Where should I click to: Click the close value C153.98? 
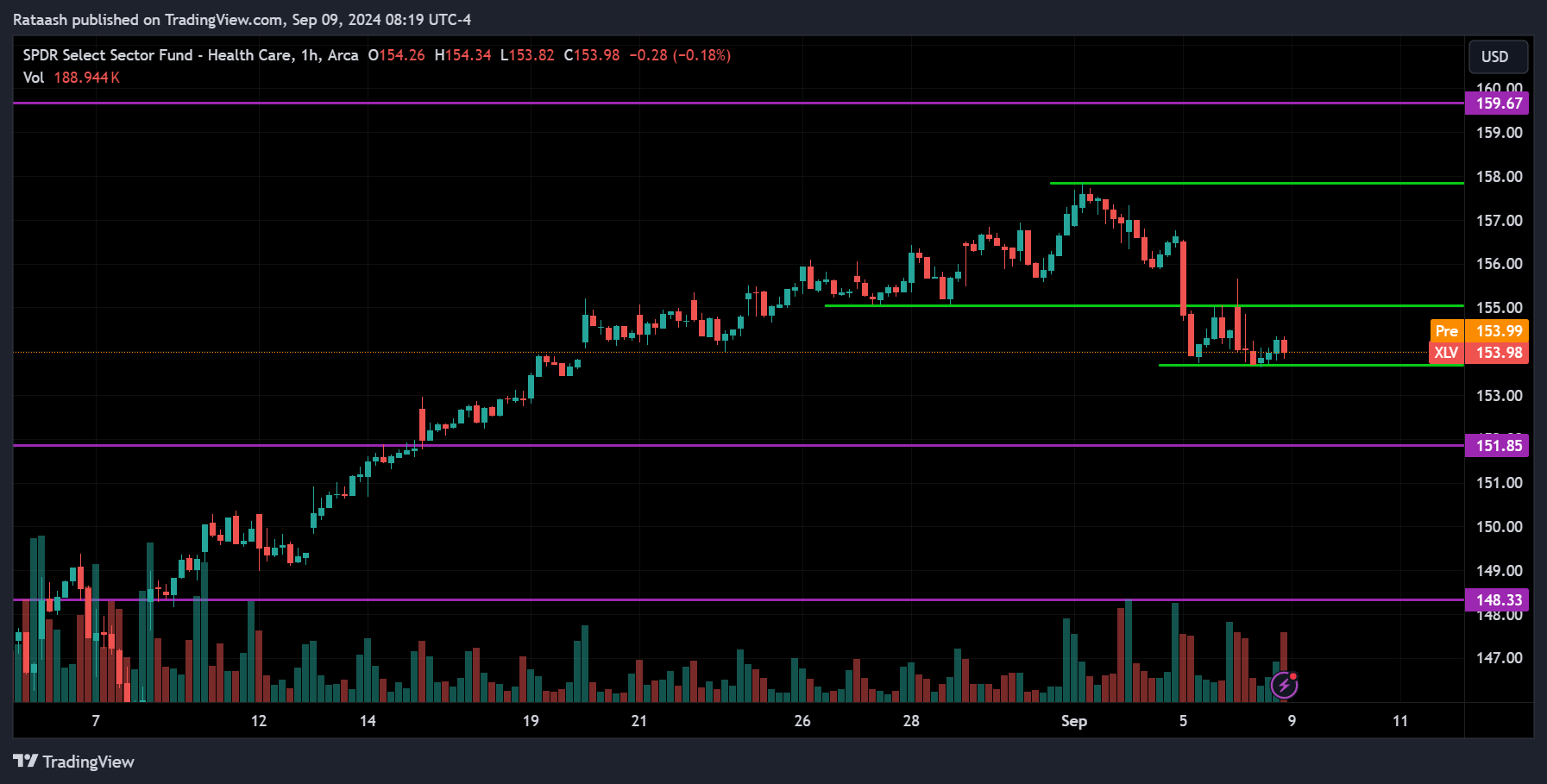[x=592, y=55]
